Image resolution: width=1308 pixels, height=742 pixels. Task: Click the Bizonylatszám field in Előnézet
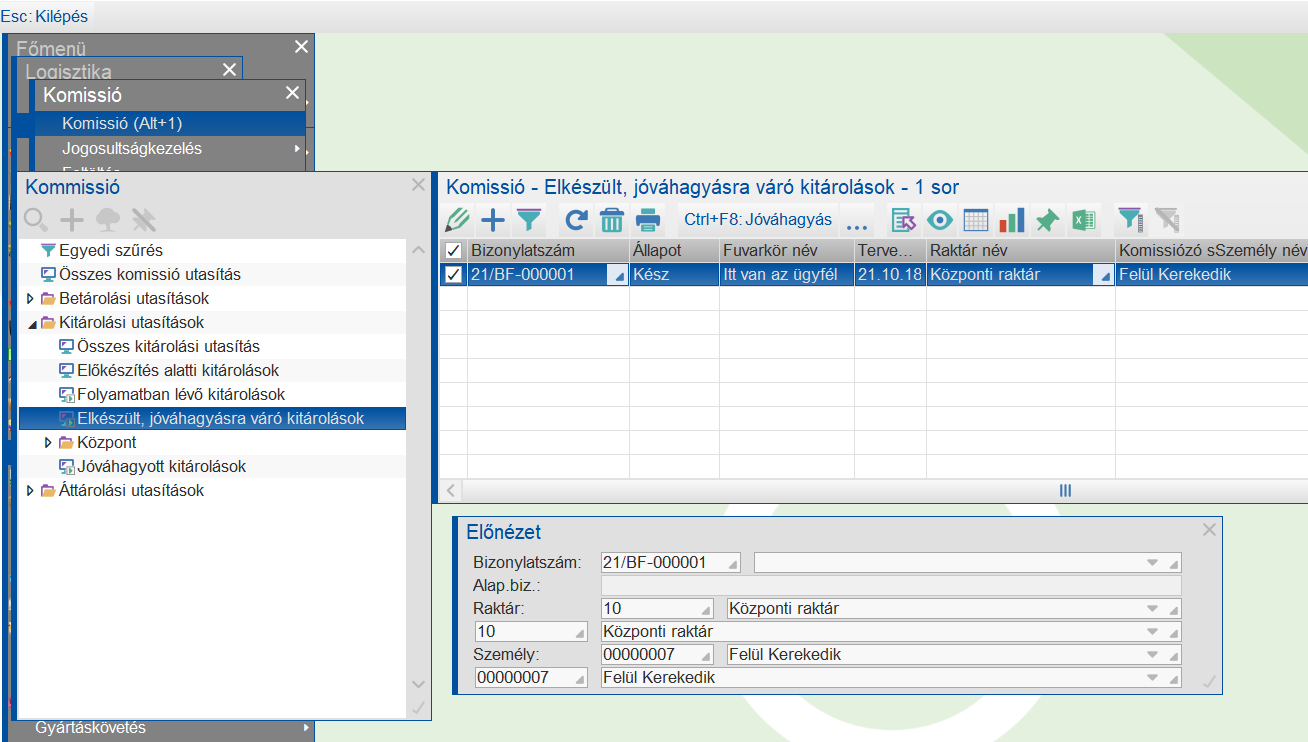click(671, 562)
